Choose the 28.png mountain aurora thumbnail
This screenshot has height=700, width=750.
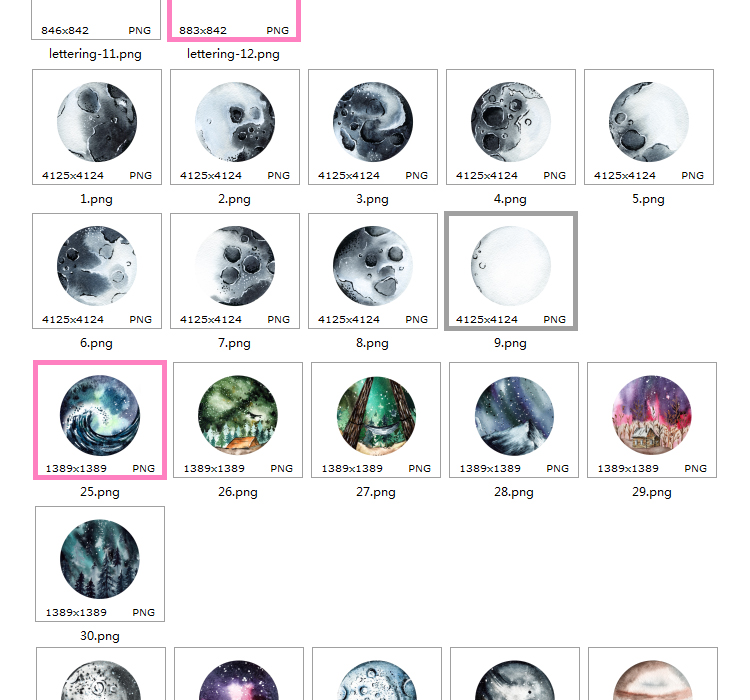coord(514,420)
